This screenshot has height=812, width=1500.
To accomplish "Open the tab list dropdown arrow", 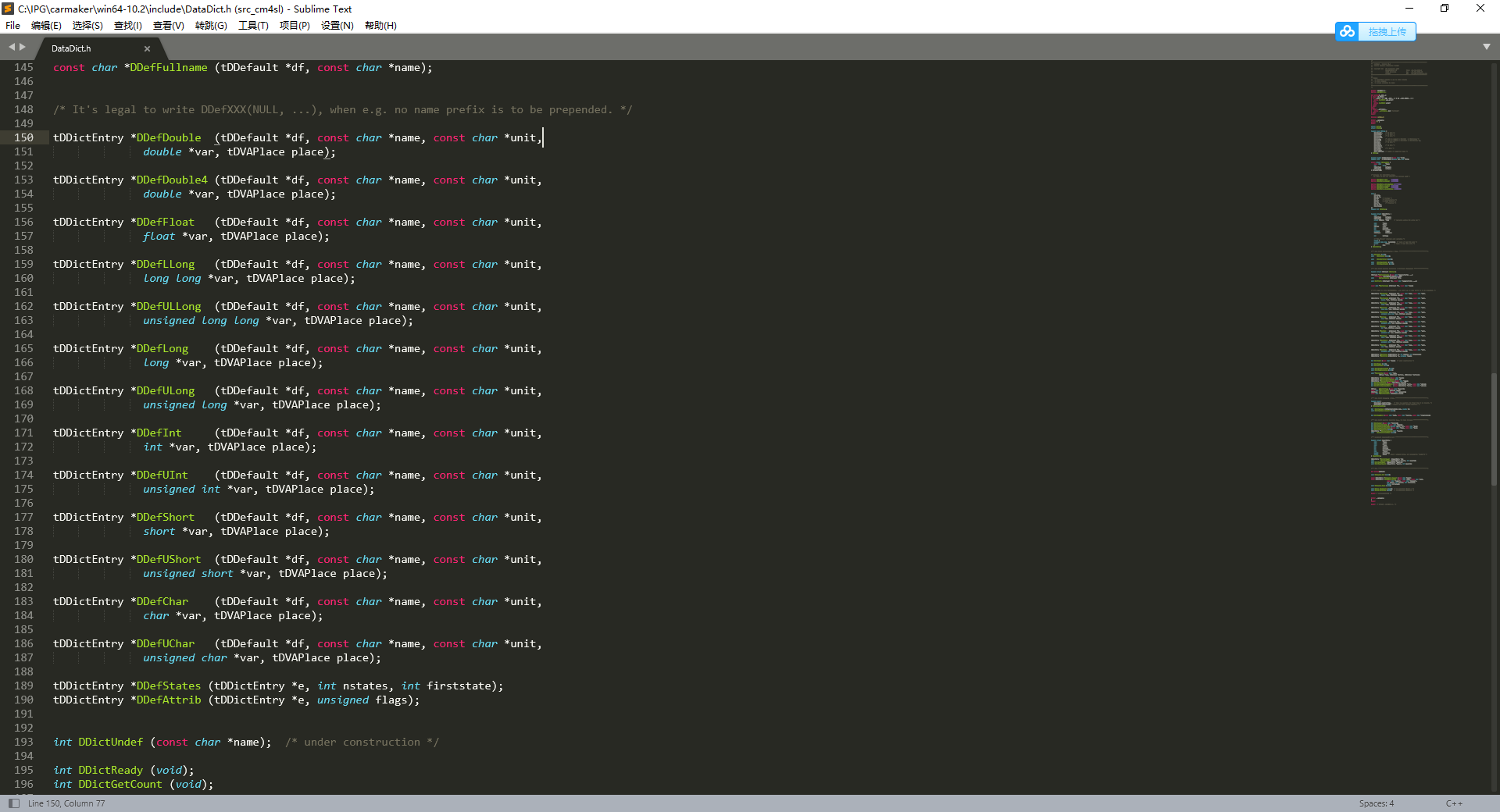I will (1486, 47).
